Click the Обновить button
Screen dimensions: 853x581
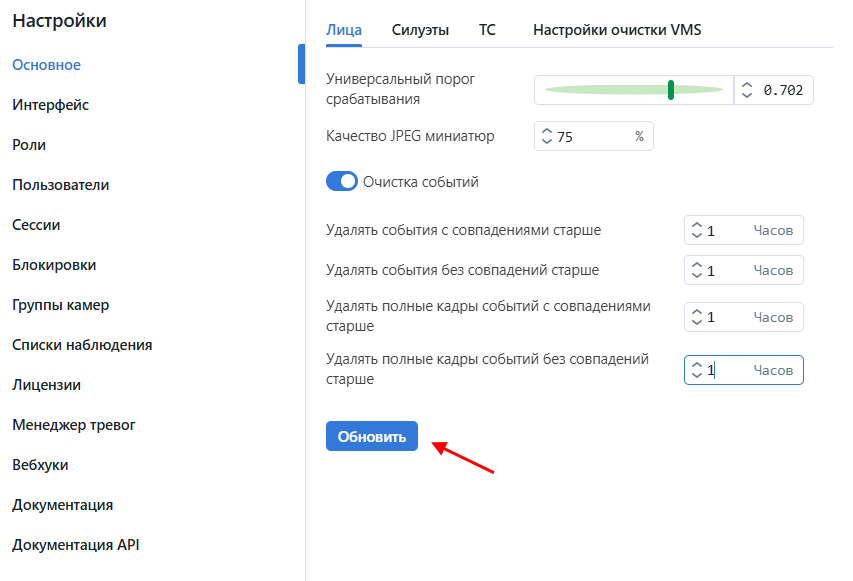(372, 436)
